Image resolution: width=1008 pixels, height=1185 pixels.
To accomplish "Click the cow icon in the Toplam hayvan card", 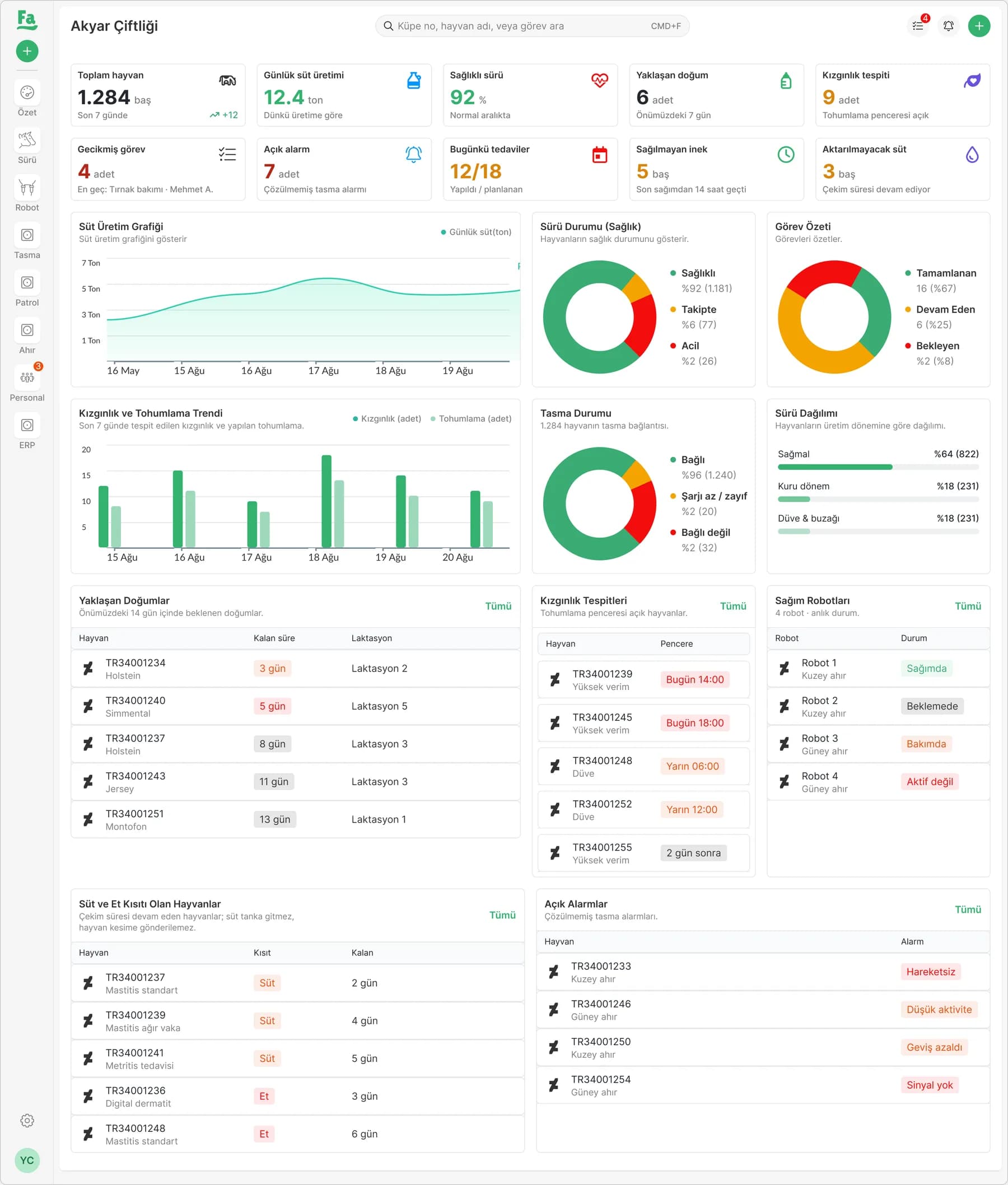I will point(227,81).
